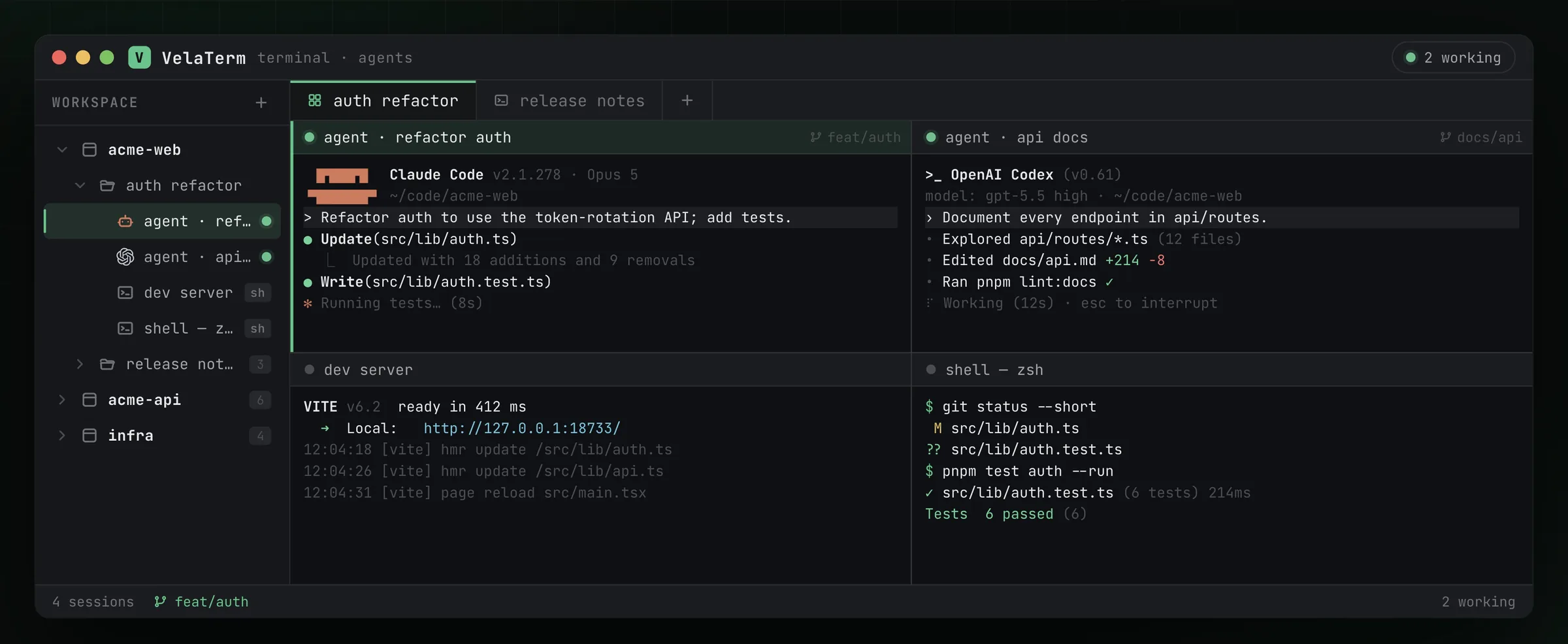Click green dot in the top-right 2 working pill
The height and width of the screenshot is (644, 1568).
(x=1411, y=57)
